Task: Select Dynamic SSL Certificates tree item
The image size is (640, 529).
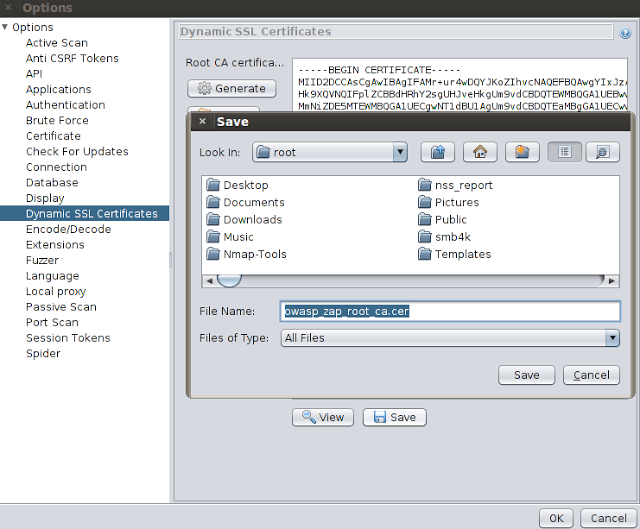Action: coord(84,213)
